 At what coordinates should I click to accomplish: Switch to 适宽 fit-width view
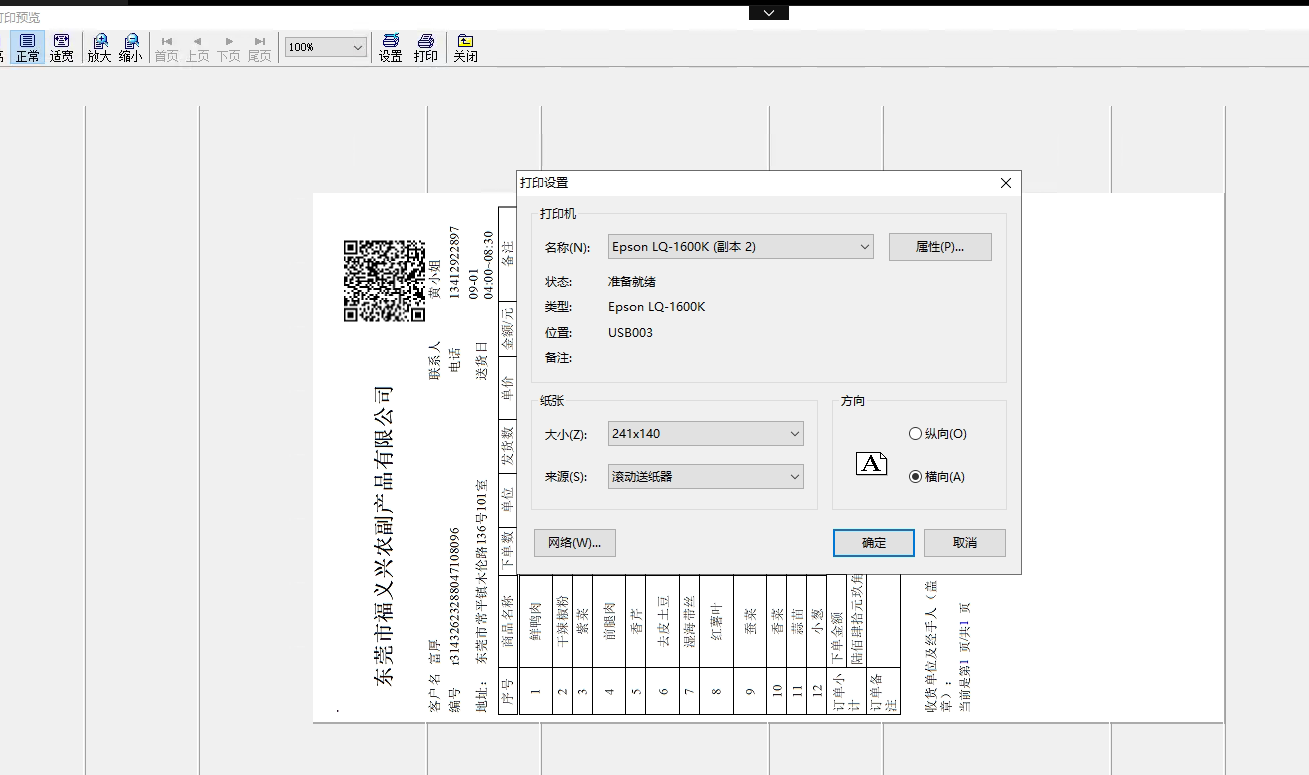61,47
